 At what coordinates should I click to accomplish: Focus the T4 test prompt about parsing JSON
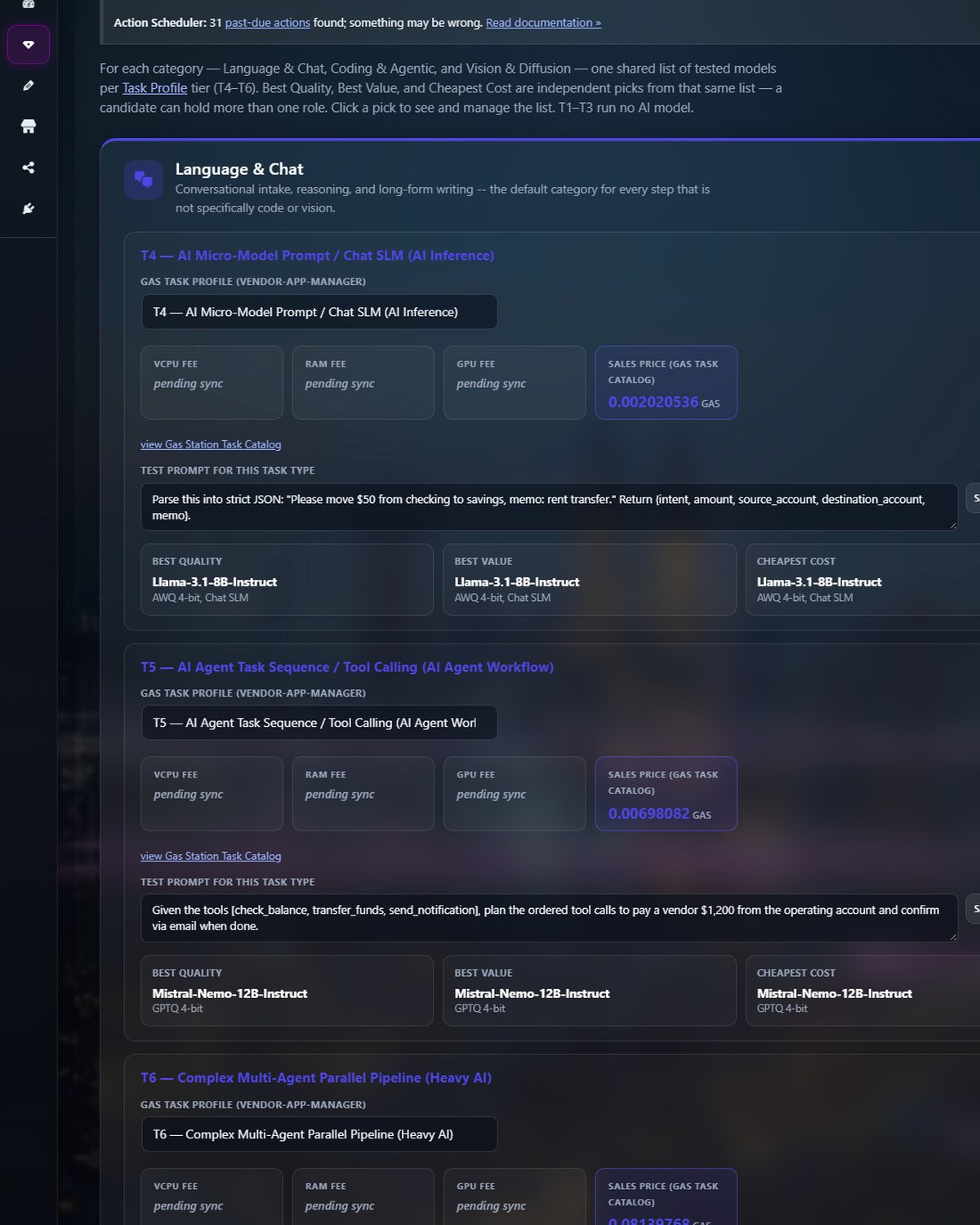[550, 507]
